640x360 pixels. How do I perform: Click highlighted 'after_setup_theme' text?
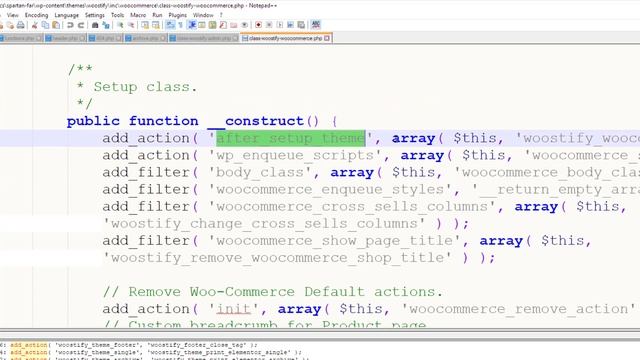click(291, 138)
